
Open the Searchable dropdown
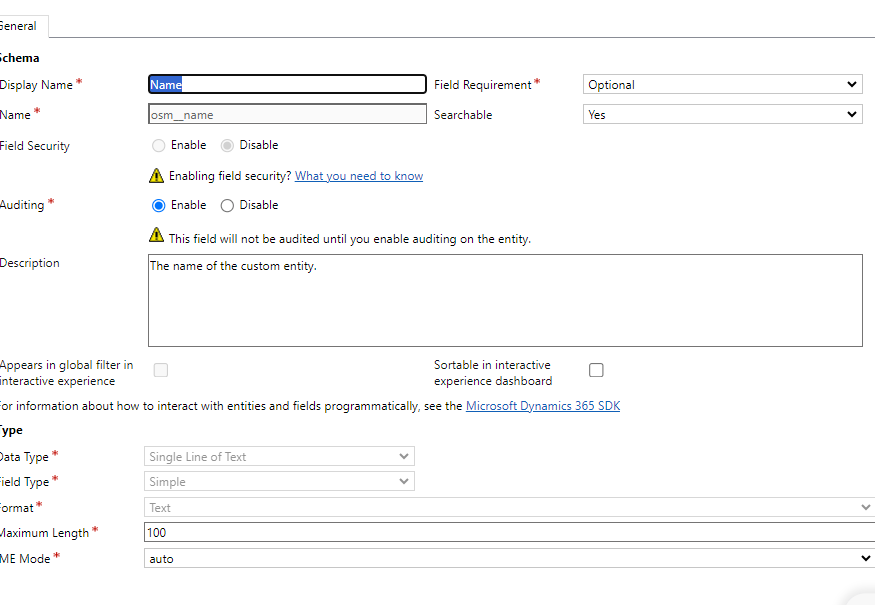pos(722,115)
